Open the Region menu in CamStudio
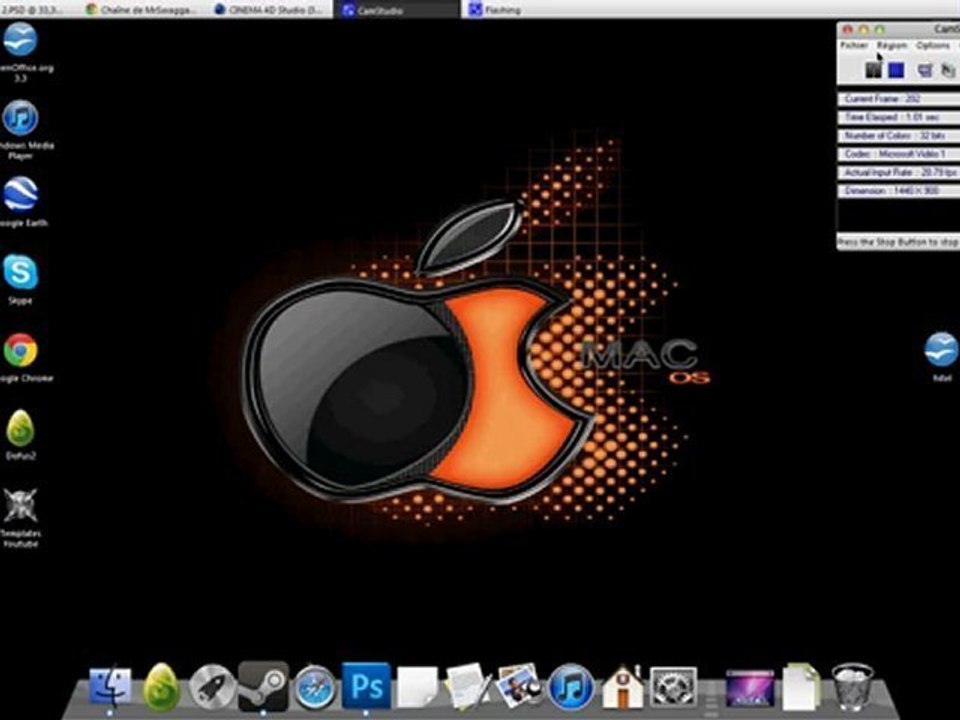 click(891, 46)
